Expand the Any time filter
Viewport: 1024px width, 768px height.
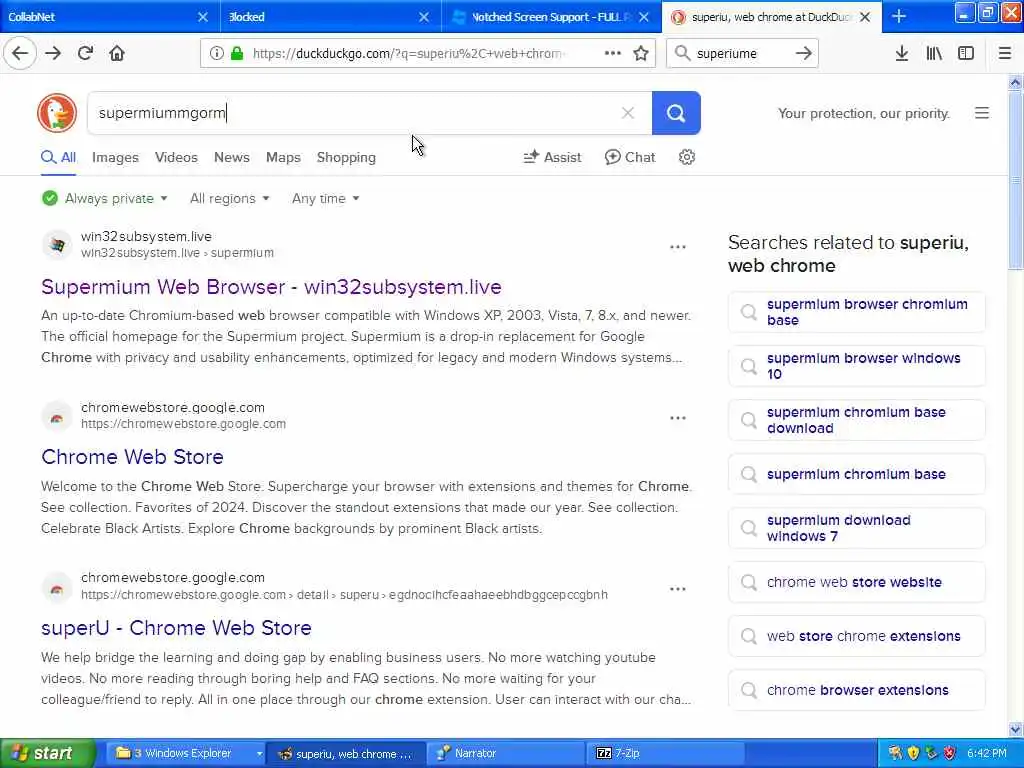coord(326,199)
